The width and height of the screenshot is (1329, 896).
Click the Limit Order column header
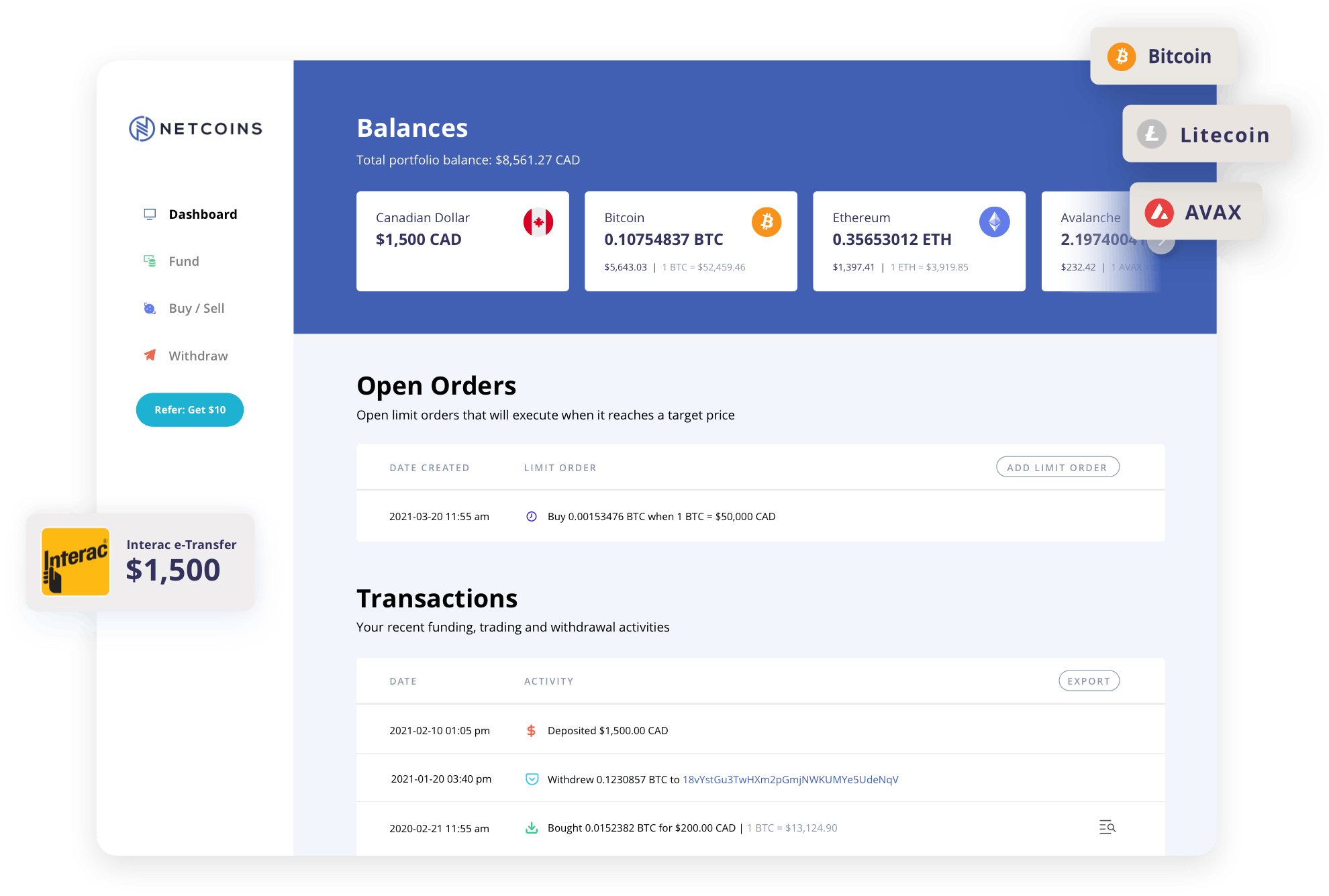pyautogui.click(x=560, y=468)
